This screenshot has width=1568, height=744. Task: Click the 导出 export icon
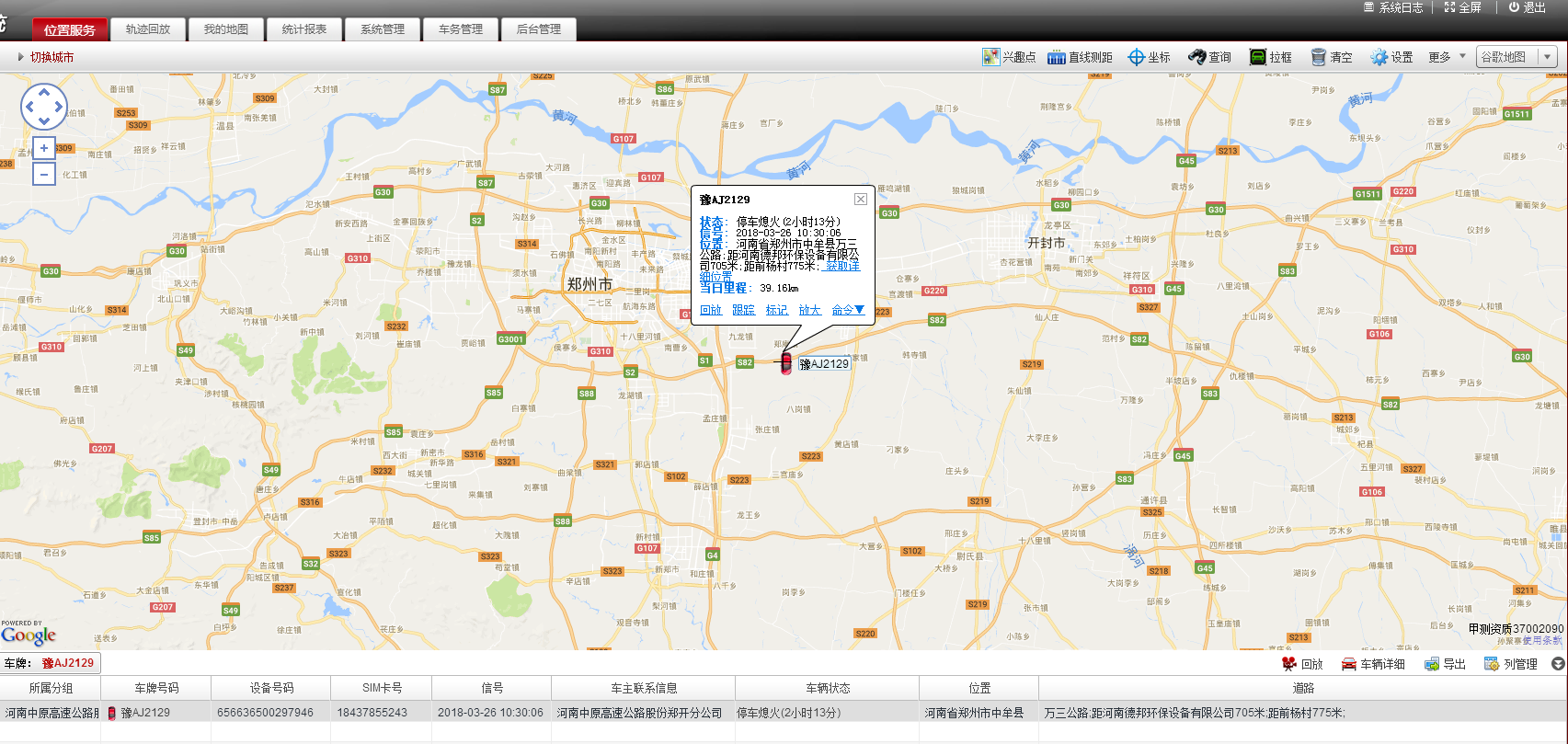pos(1432,664)
